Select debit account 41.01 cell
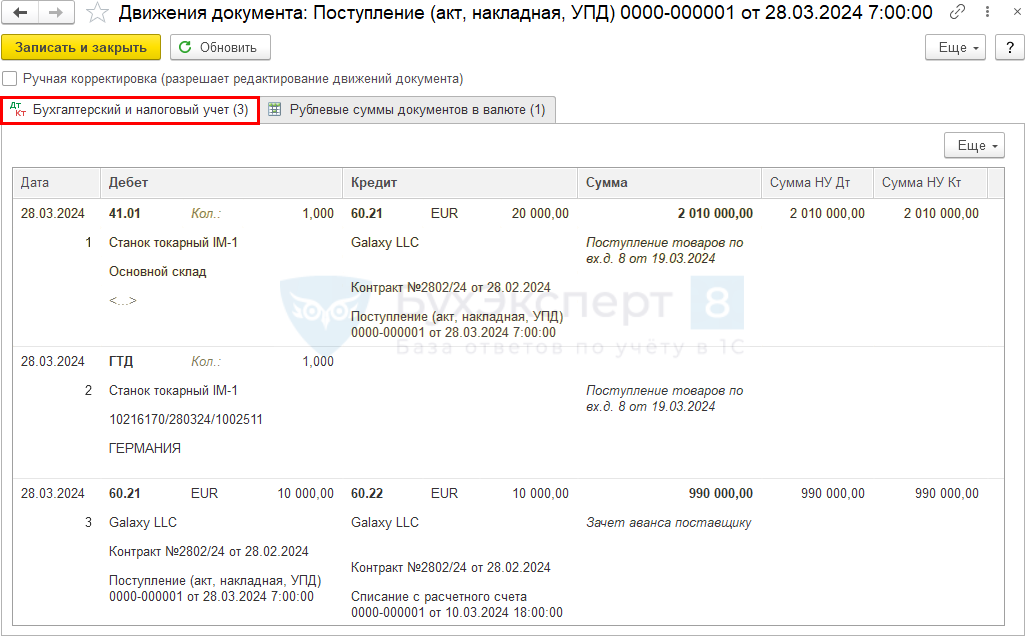This screenshot has width=1025, height=636. point(125,213)
